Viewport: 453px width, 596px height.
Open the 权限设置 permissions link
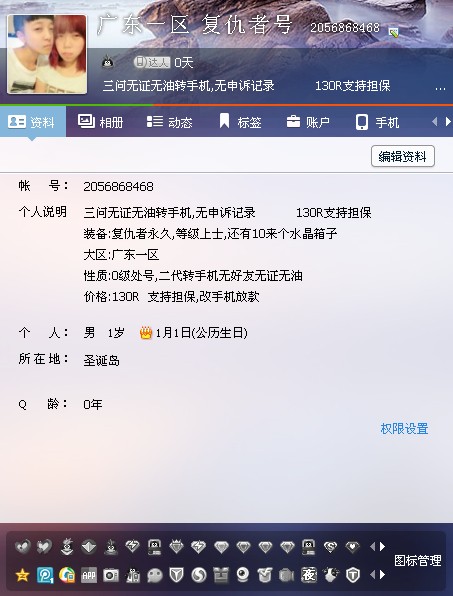coord(404,428)
